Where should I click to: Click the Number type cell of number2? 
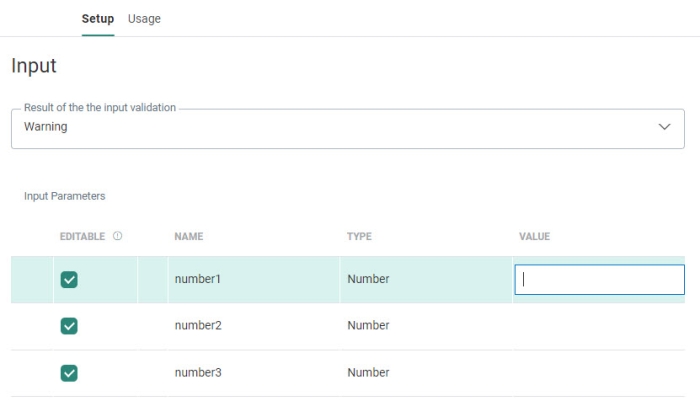pos(368,326)
